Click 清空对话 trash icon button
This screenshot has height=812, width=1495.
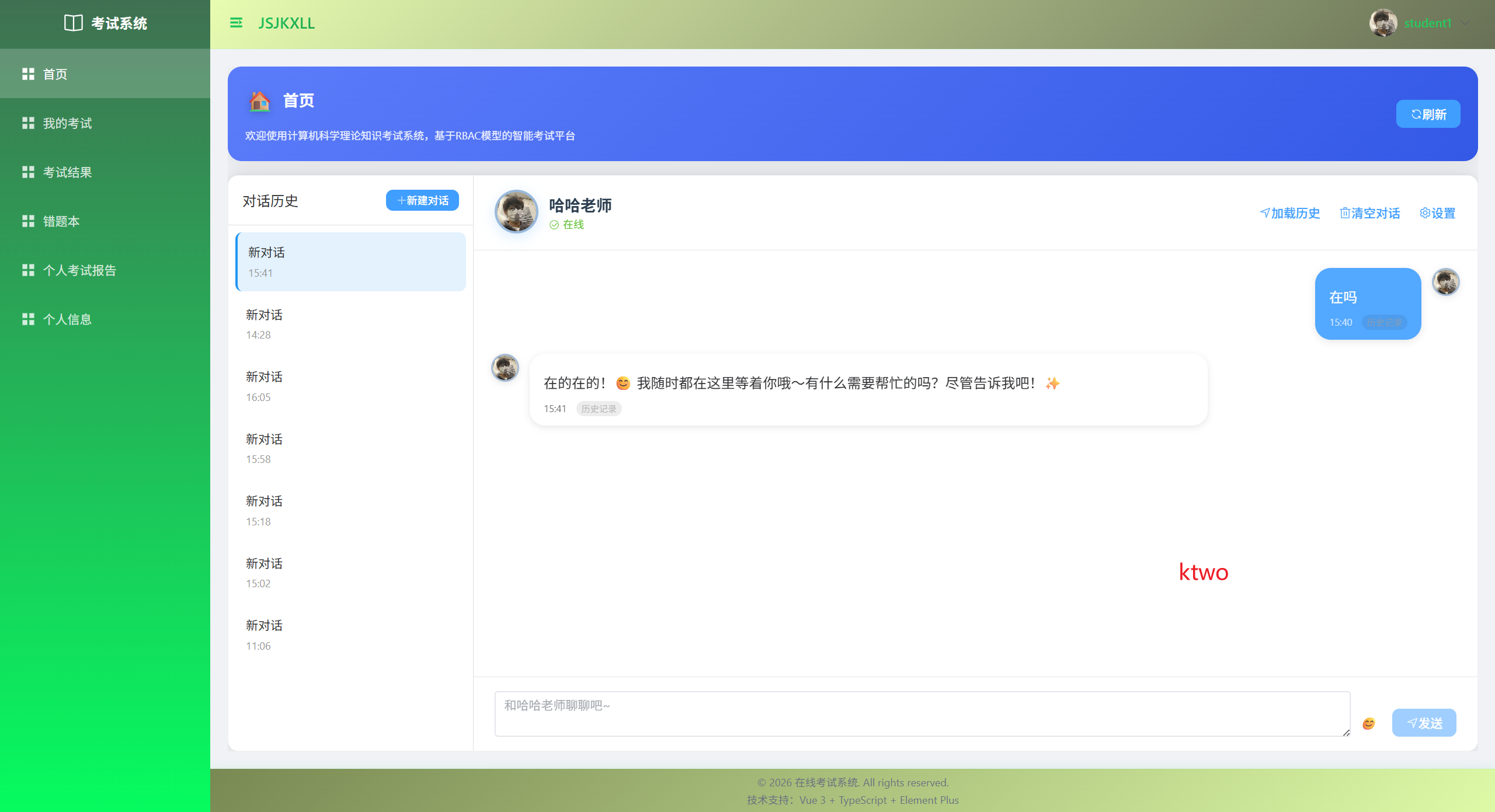(1369, 213)
